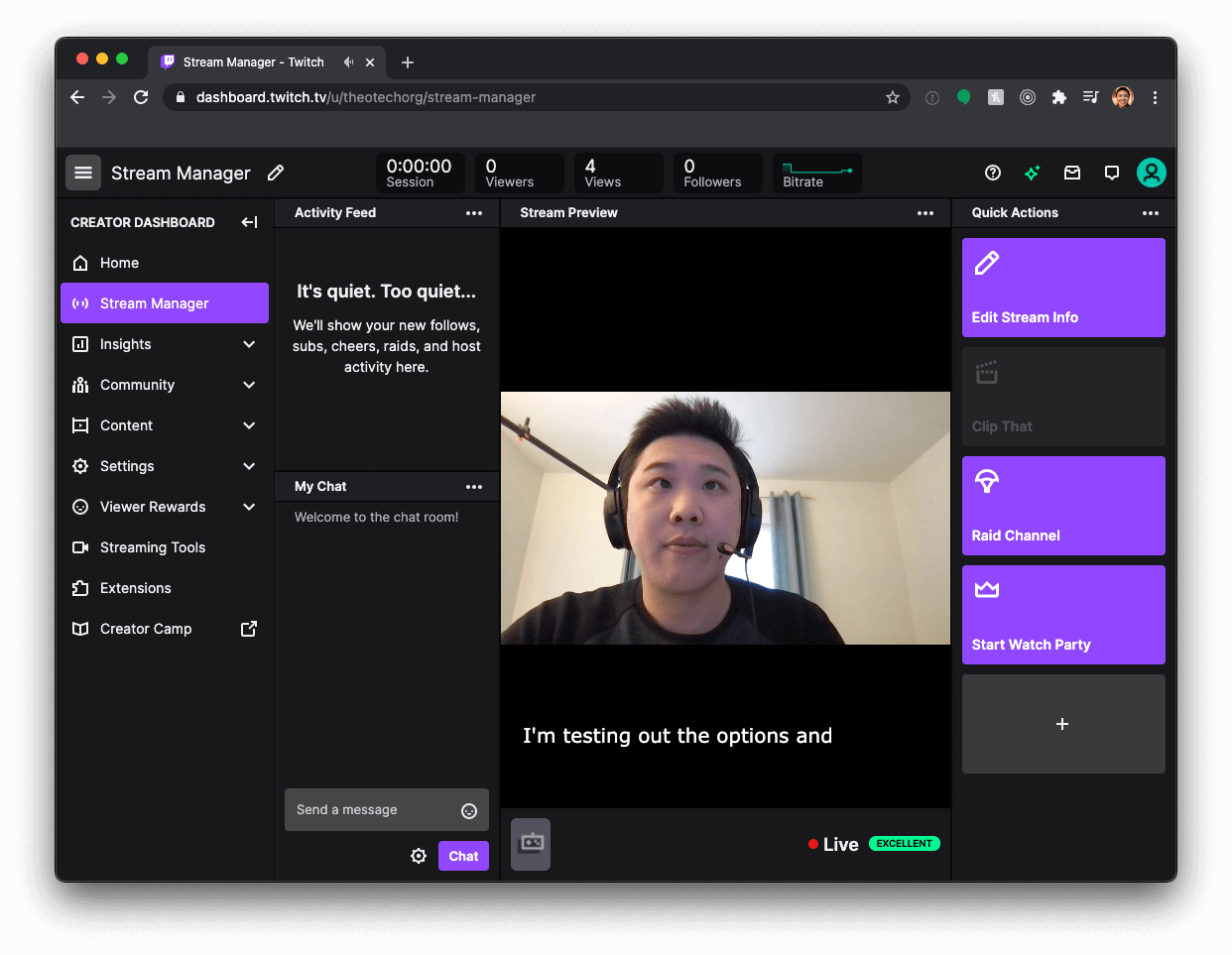Collapse the Creator Dashboard sidebar
The width and height of the screenshot is (1232, 955).
(249, 222)
